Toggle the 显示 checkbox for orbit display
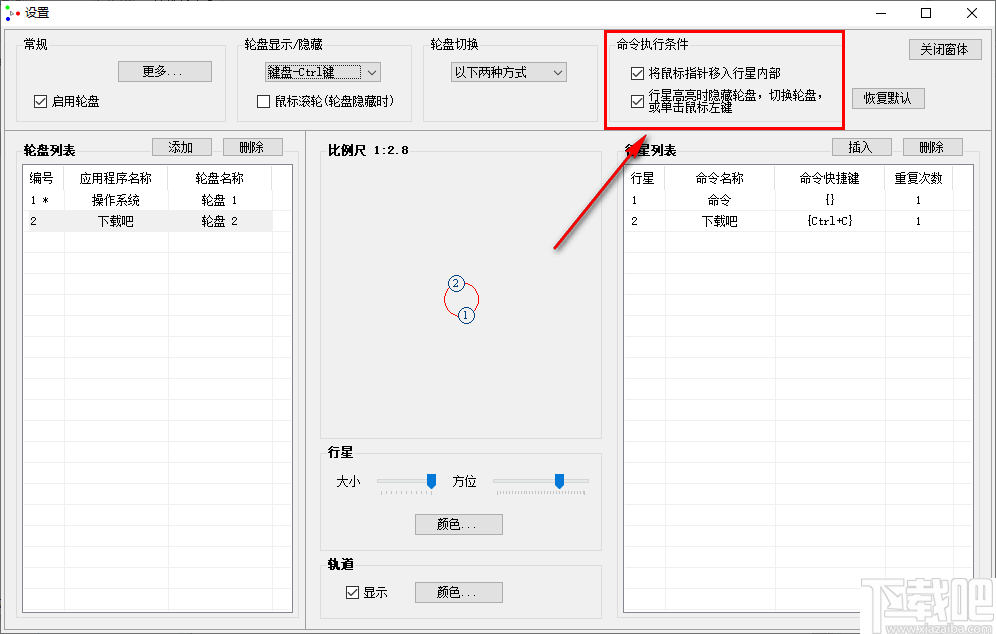The width and height of the screenshot is (996, 634). 352,592
